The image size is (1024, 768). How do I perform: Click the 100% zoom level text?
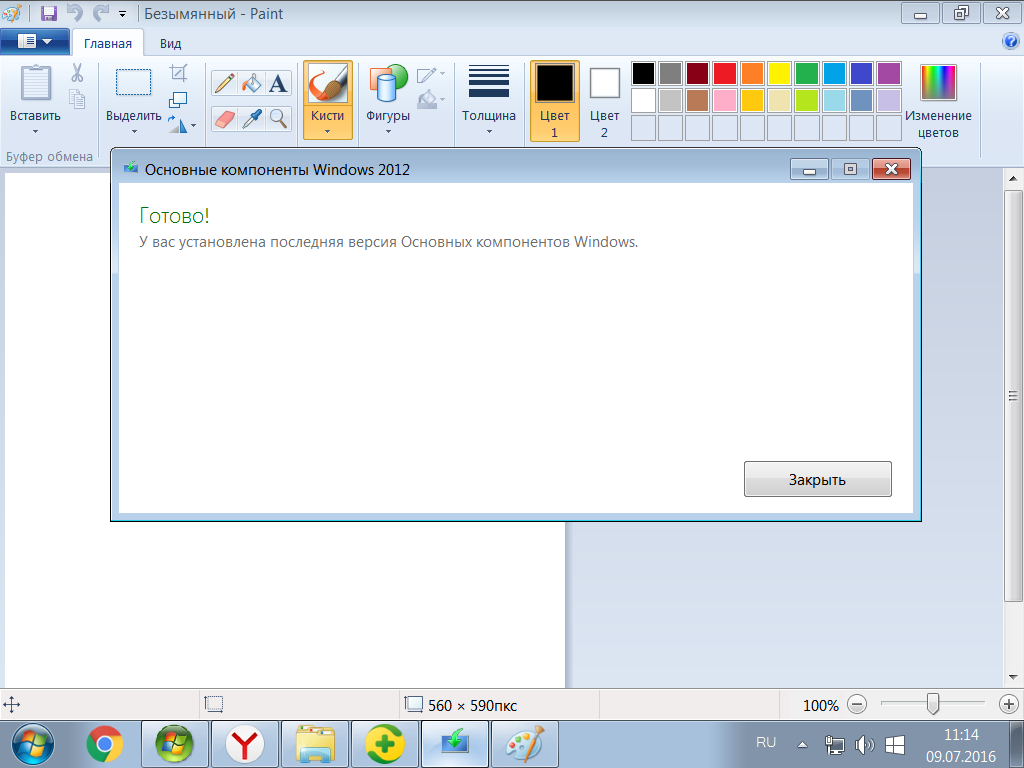click(820, 705)
